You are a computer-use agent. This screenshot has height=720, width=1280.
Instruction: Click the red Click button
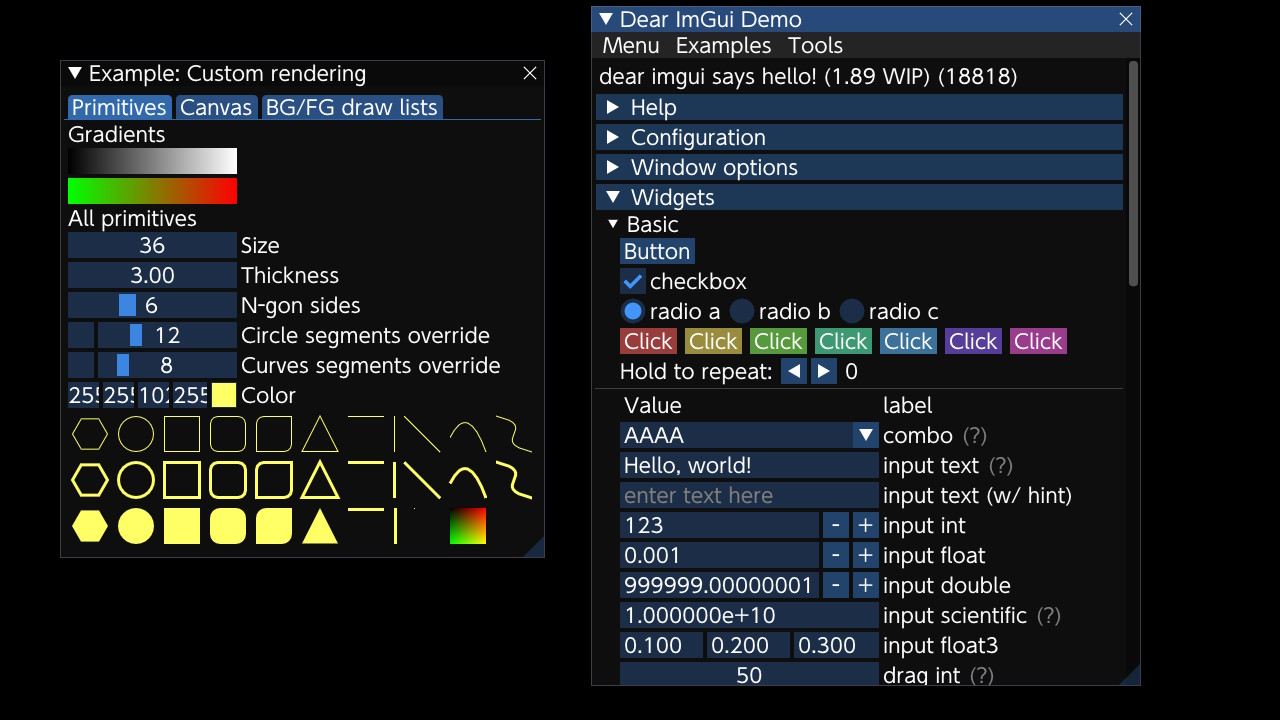click(x=649, y=341)
